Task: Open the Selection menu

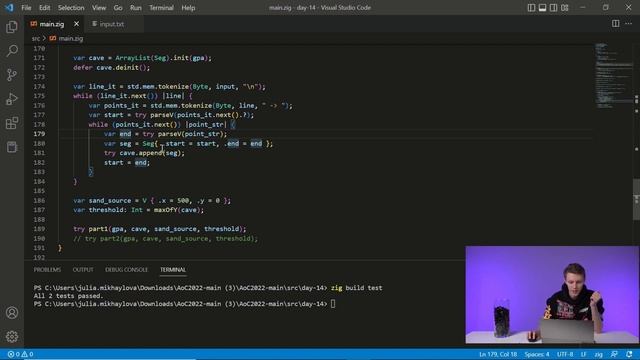Action: [x=71, y=8]
